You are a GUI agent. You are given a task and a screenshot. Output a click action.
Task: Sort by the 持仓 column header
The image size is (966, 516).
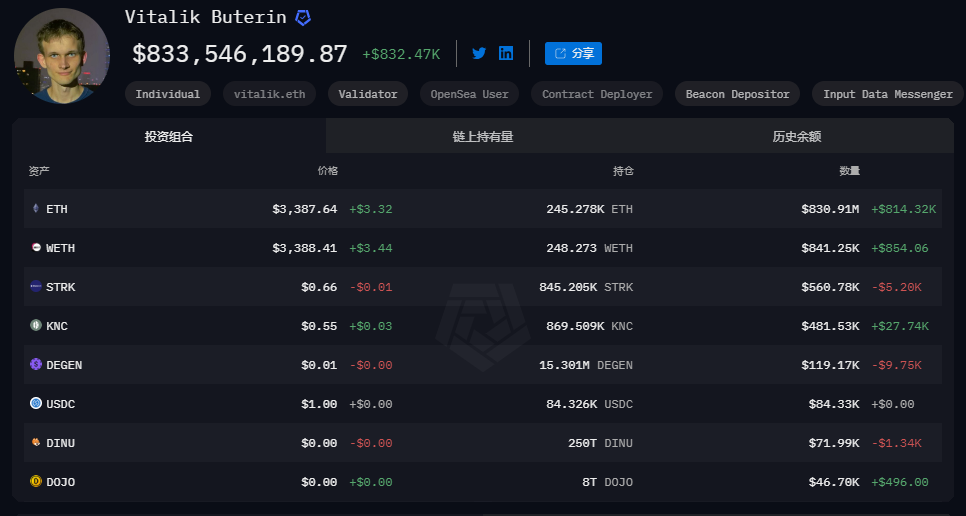pos(623,171)
